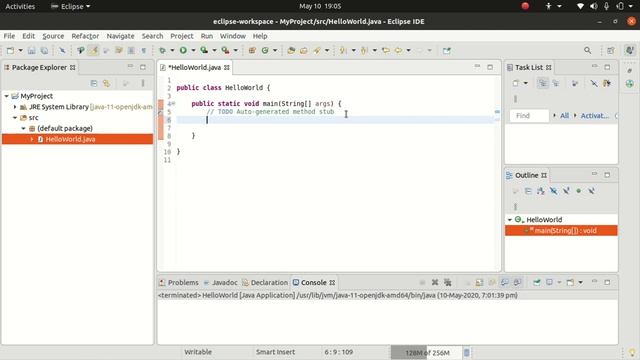Open the New file dropdown arrow

[x=20, y=51]
